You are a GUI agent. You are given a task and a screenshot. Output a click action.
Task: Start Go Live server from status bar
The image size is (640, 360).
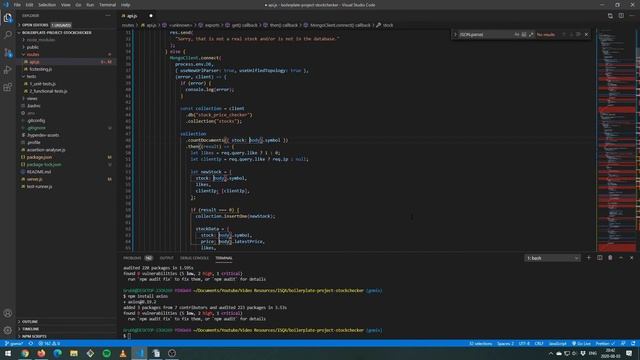pos(582,344)
